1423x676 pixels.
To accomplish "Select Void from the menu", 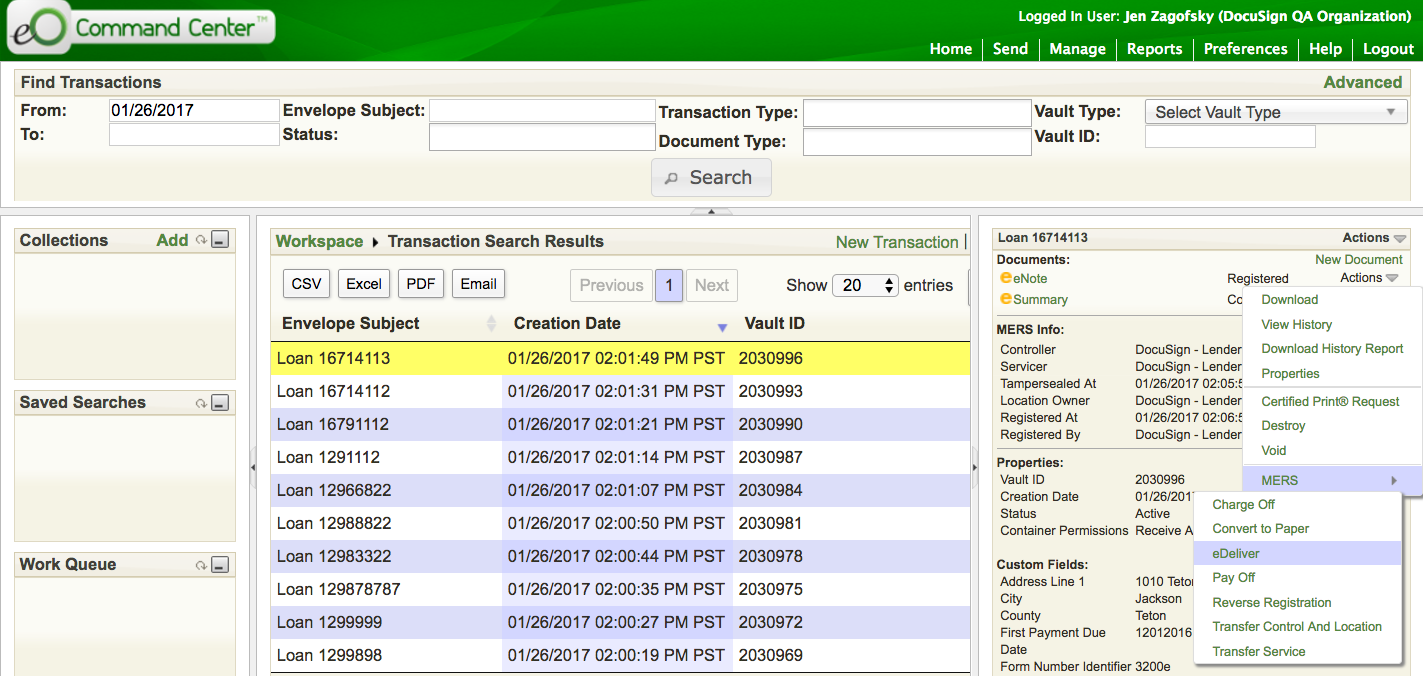I will tap(1273, 450).
